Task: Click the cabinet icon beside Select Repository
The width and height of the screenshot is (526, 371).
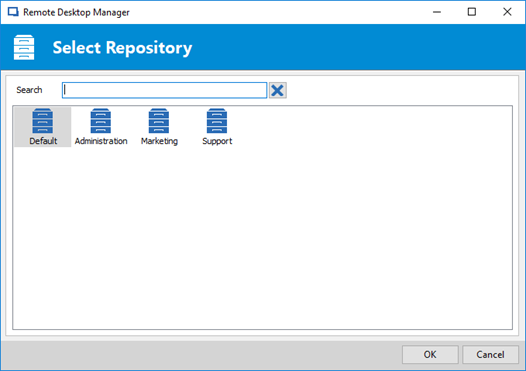Action: [x=24, y=47]
